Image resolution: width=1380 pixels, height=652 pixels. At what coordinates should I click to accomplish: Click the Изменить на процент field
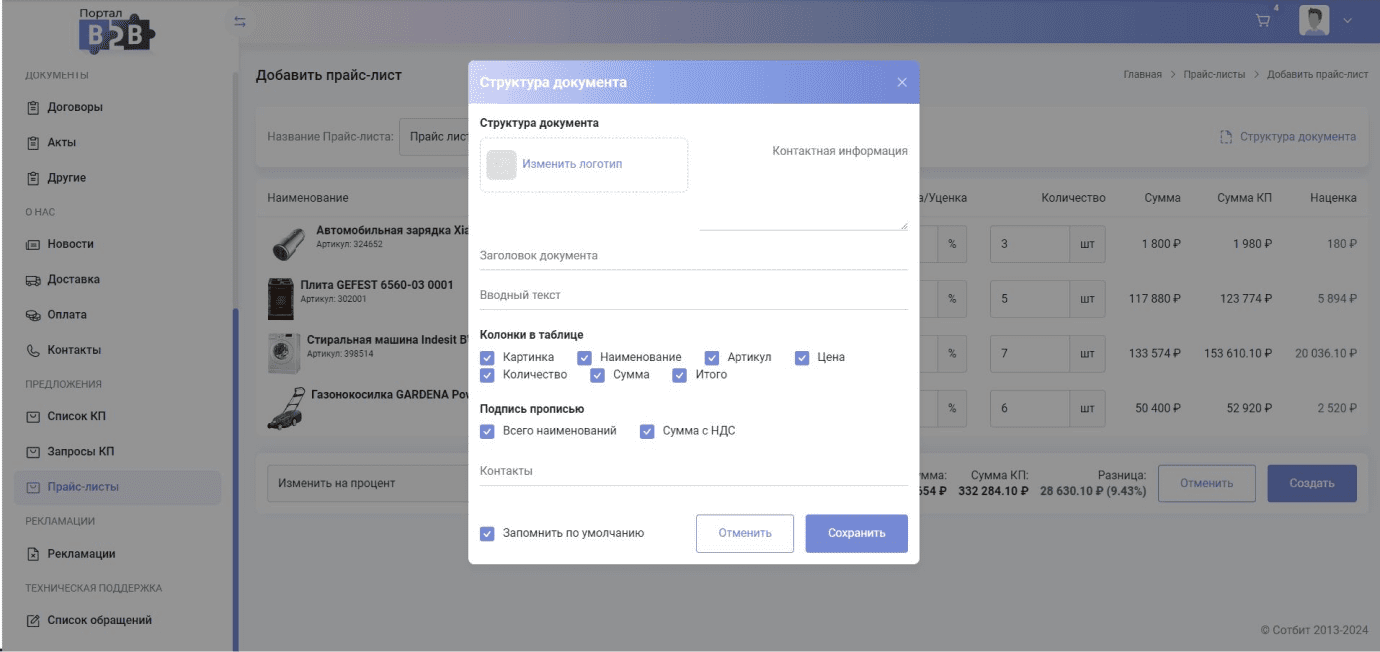click(x=370, y=483)
